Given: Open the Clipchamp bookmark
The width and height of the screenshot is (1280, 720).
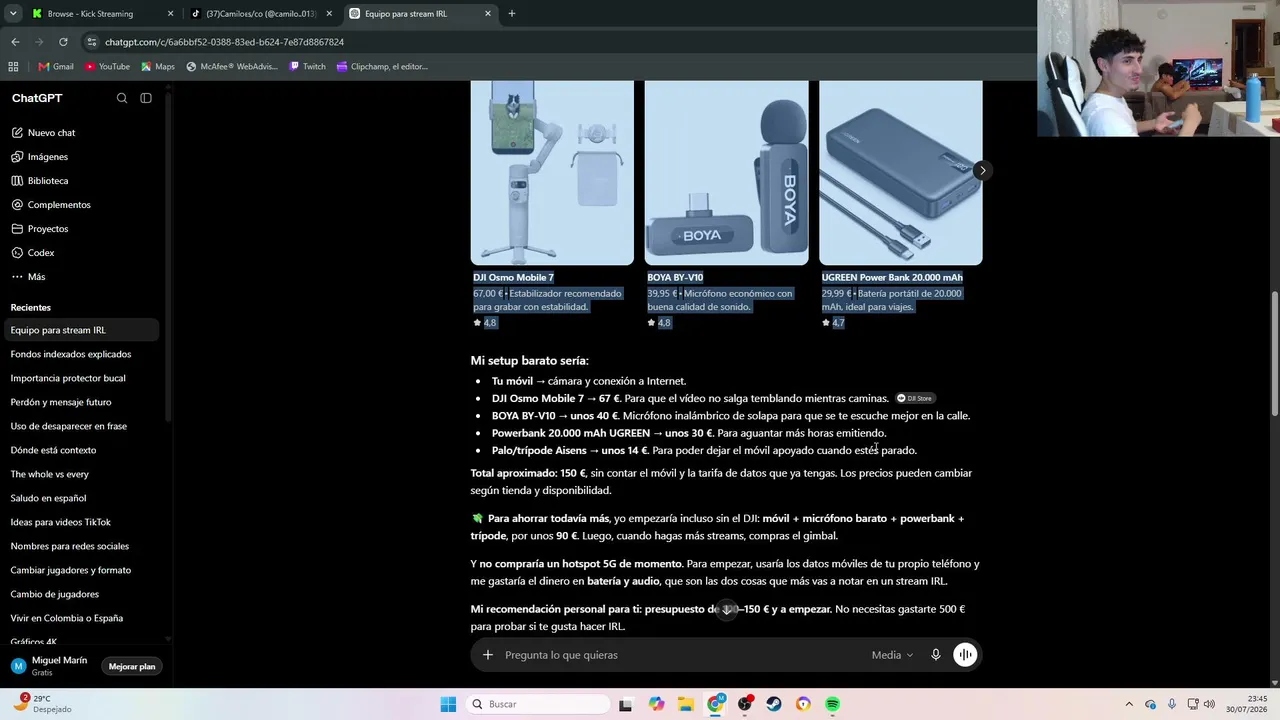Looking at the screenshot, I should 382,67.
